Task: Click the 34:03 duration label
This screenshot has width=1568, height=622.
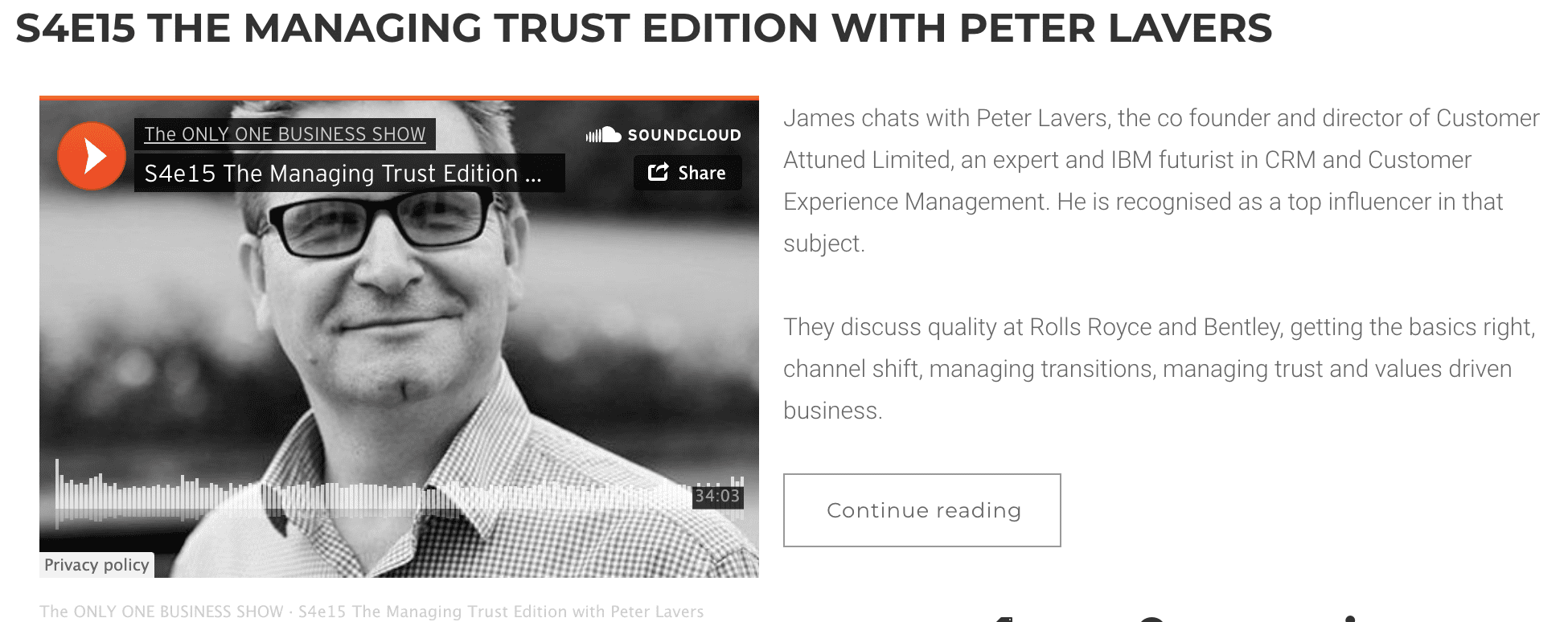Action: pyautogui.click(x=717, y=496)
